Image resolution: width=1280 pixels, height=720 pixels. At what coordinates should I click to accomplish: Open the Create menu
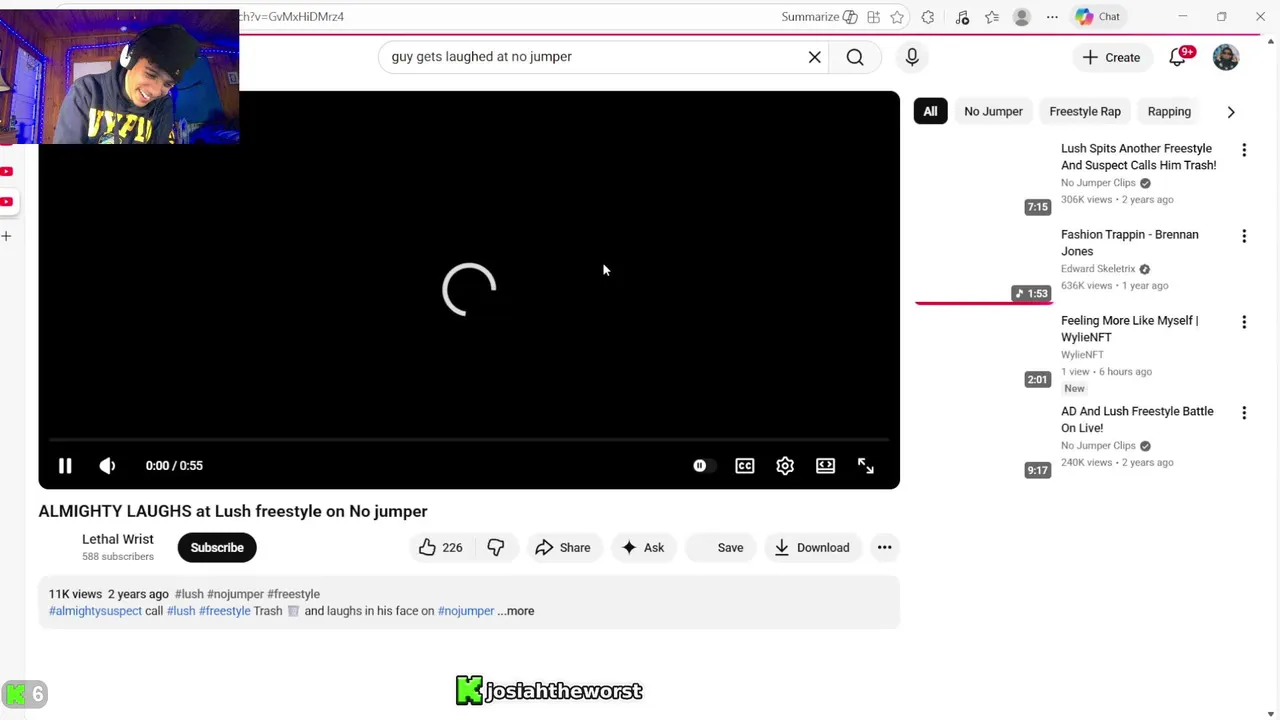1112,57
